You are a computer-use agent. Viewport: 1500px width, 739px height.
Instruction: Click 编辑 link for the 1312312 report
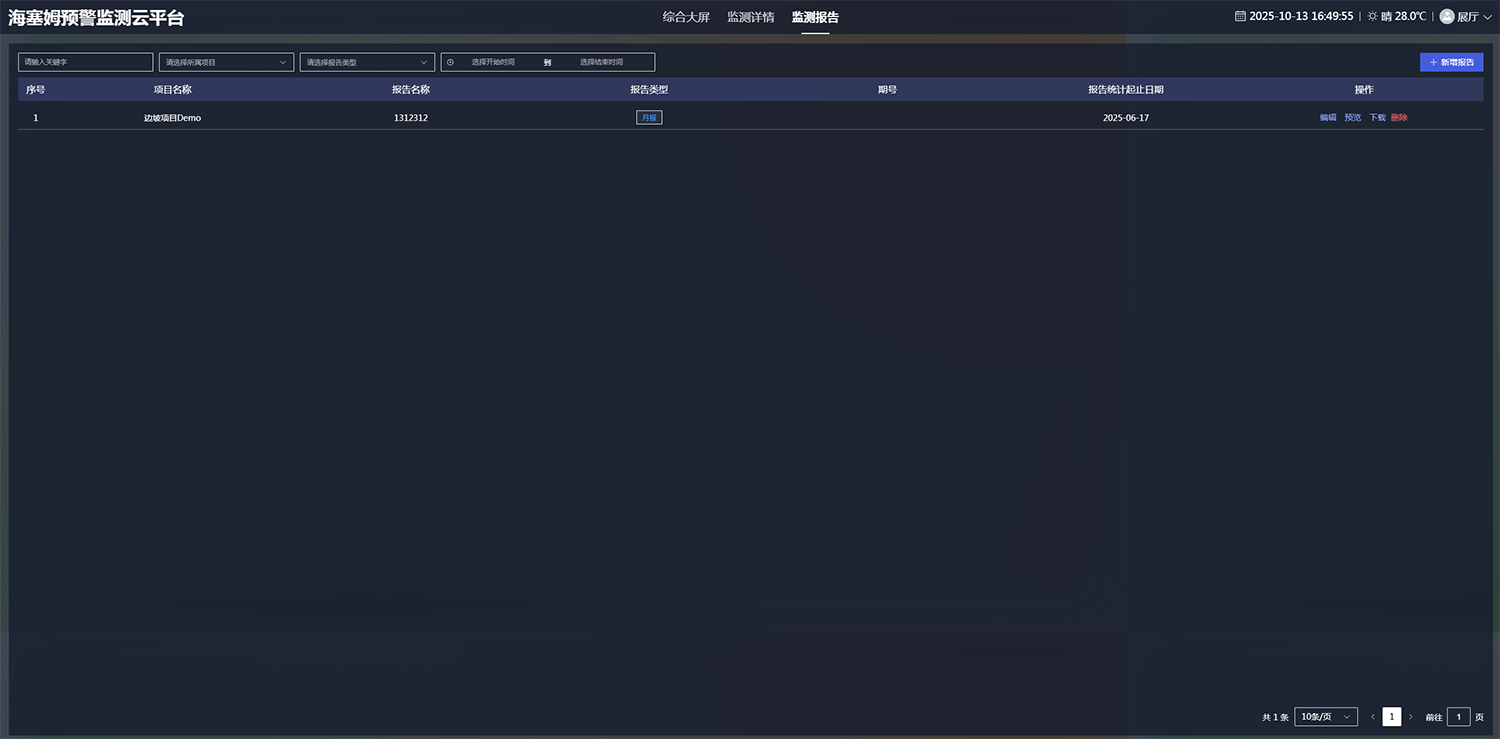click(1327, 118)
